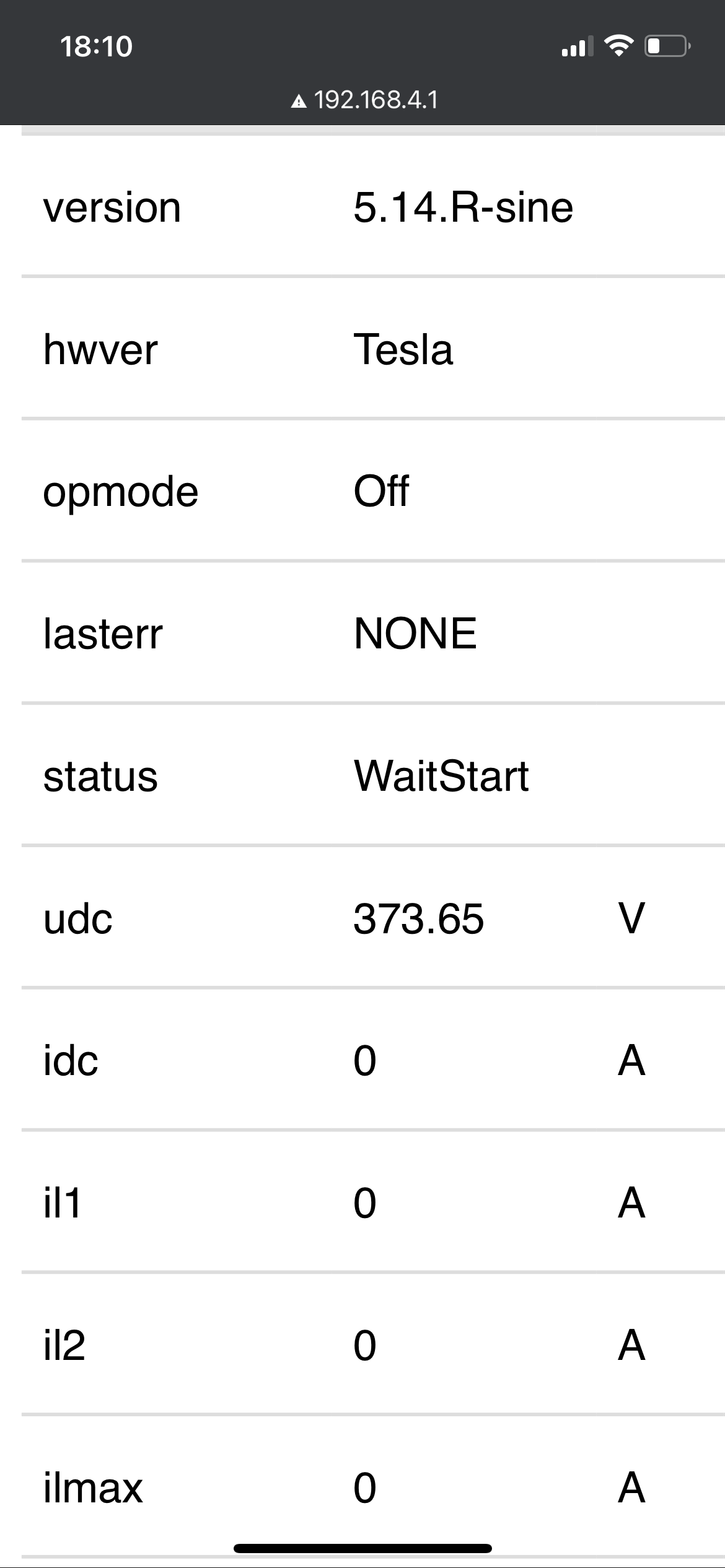Tap the il1 current value

click(365, 1203)
